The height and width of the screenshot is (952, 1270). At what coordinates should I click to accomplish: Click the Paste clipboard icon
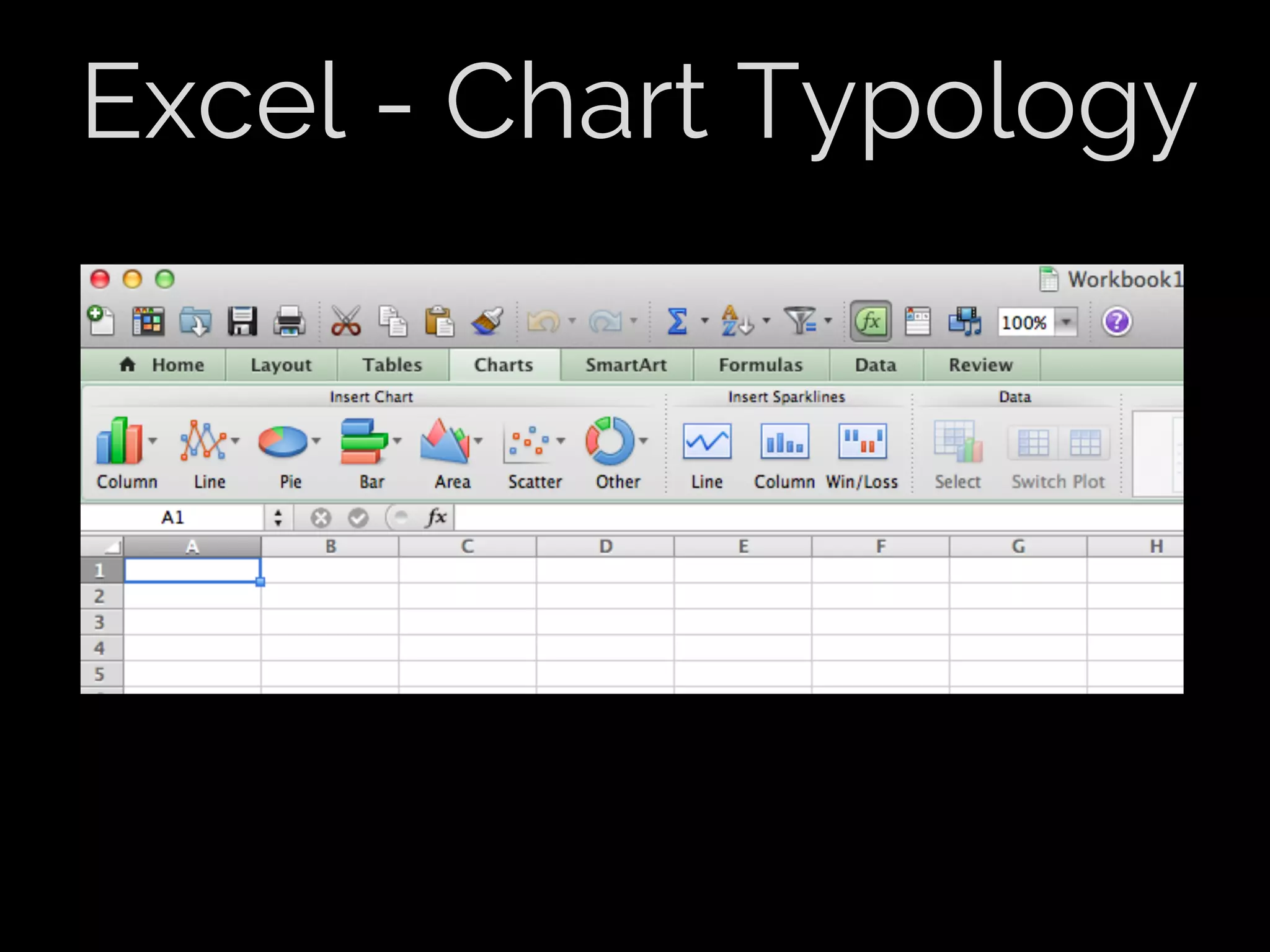click(439, 321)
